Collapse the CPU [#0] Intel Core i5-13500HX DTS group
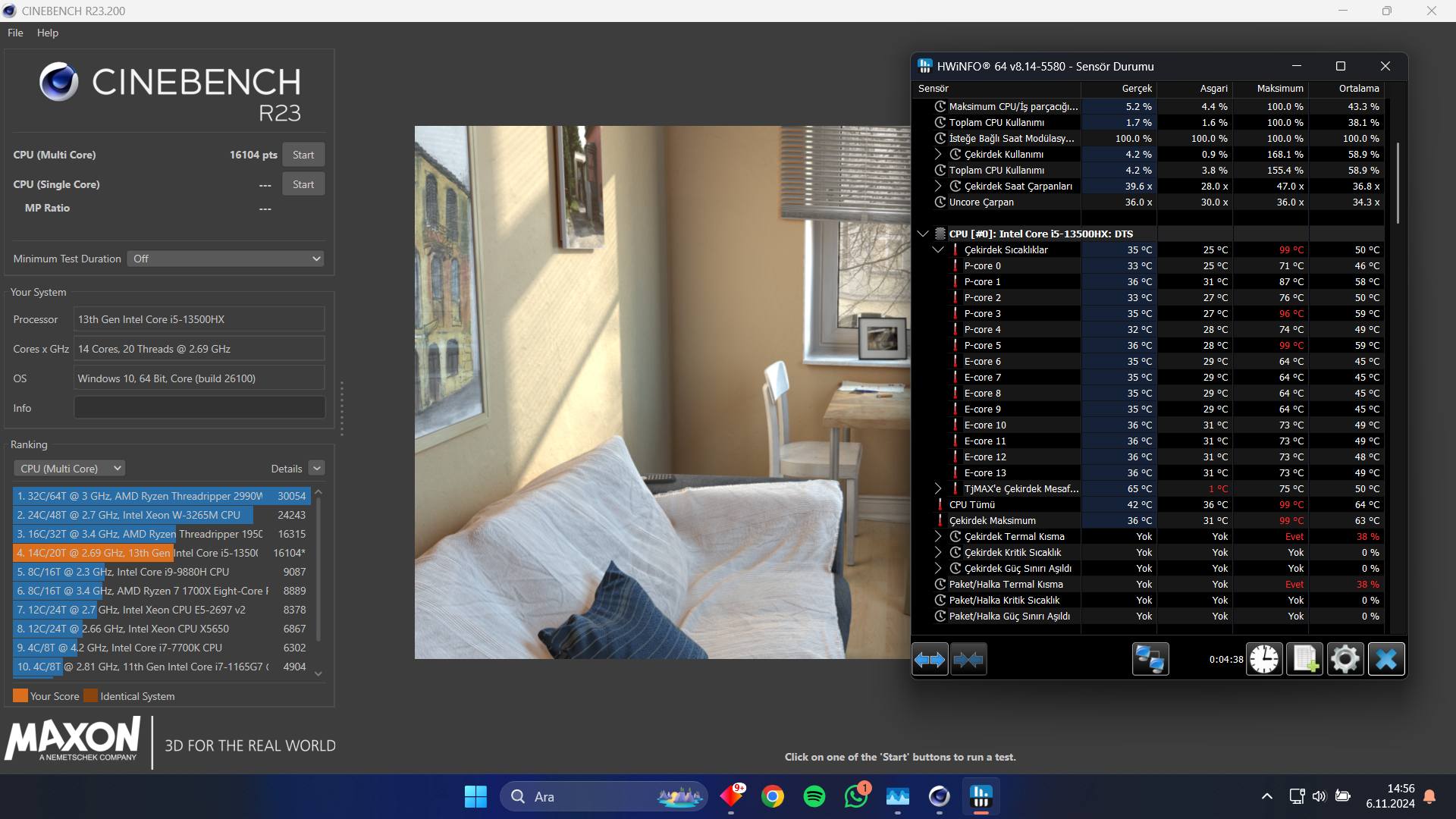1456x819 pixels. [x=923, y=234]
